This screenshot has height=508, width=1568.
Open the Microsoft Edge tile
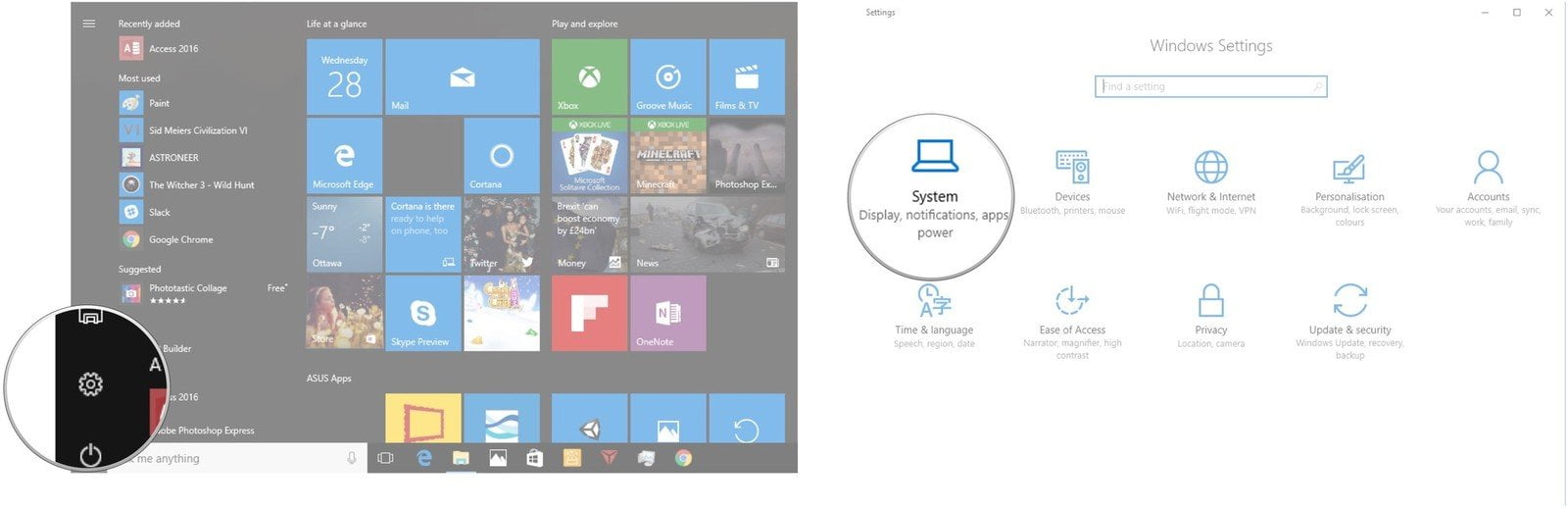pyautogui.click(x=344, y=156)
